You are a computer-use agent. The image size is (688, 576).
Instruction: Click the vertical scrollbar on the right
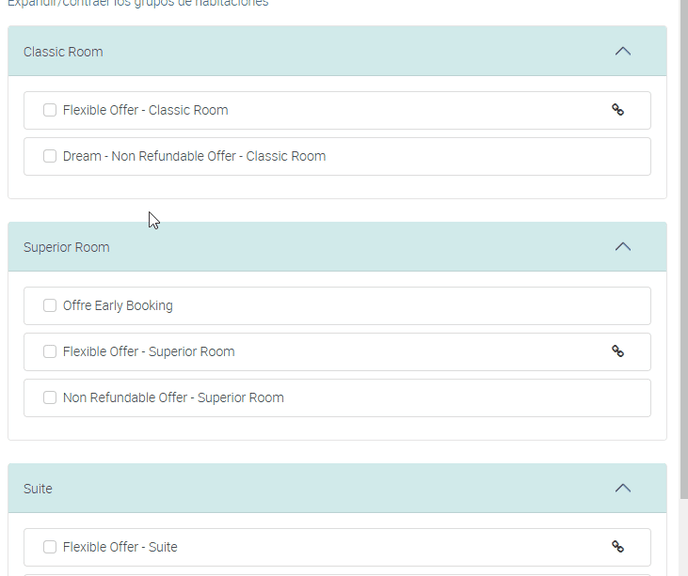682,250
